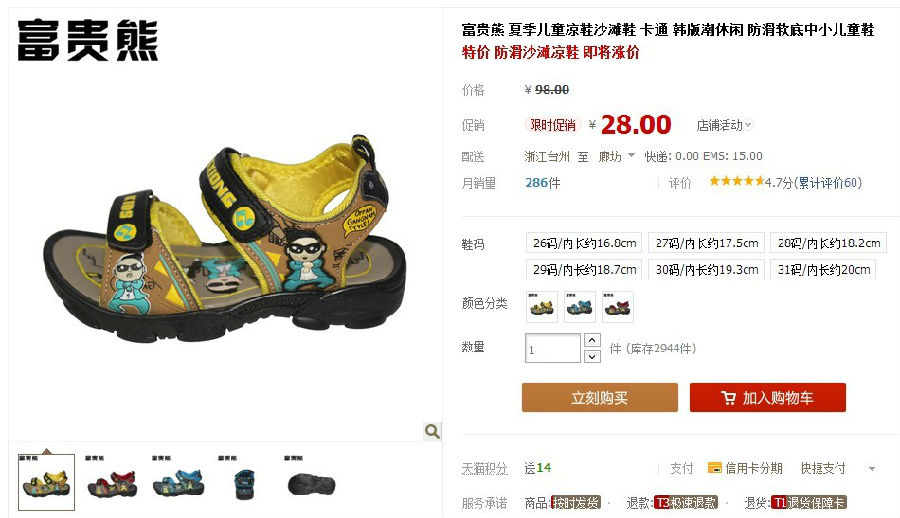900x518 pixels.
Task: Open the 廊坊 delivery destination dropdown
Action: (x=616, y=156)
